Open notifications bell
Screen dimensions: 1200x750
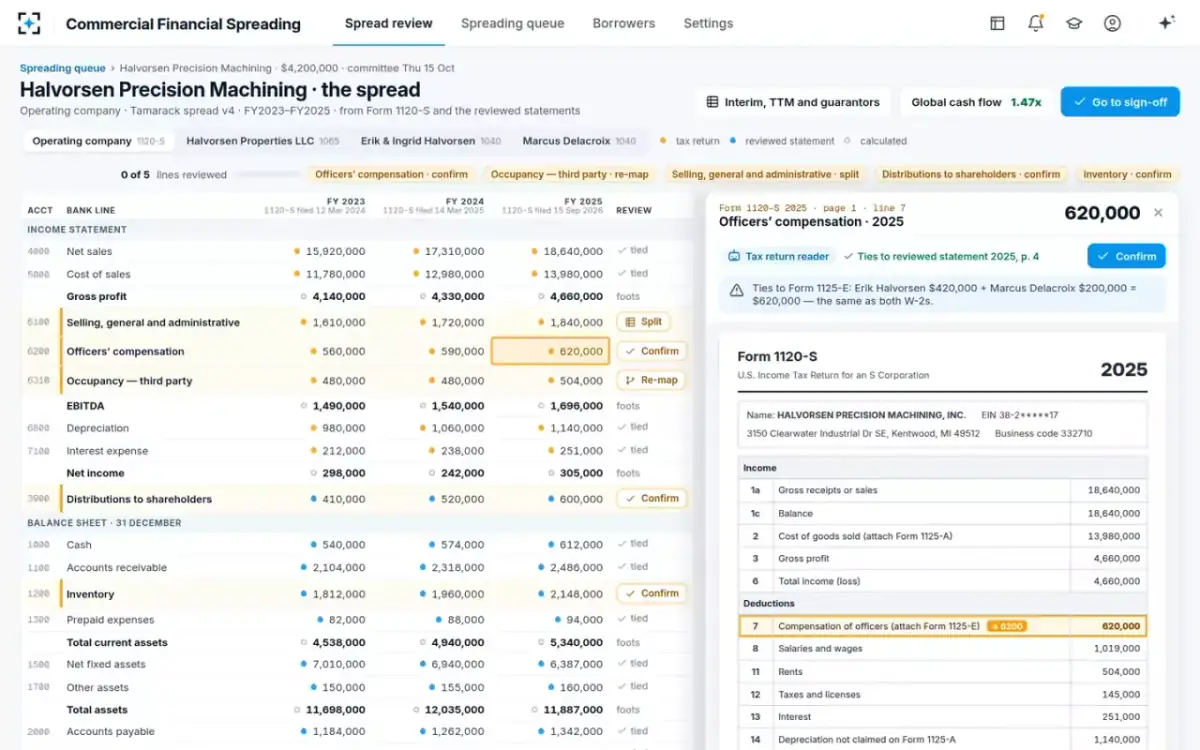(1036, 23)
